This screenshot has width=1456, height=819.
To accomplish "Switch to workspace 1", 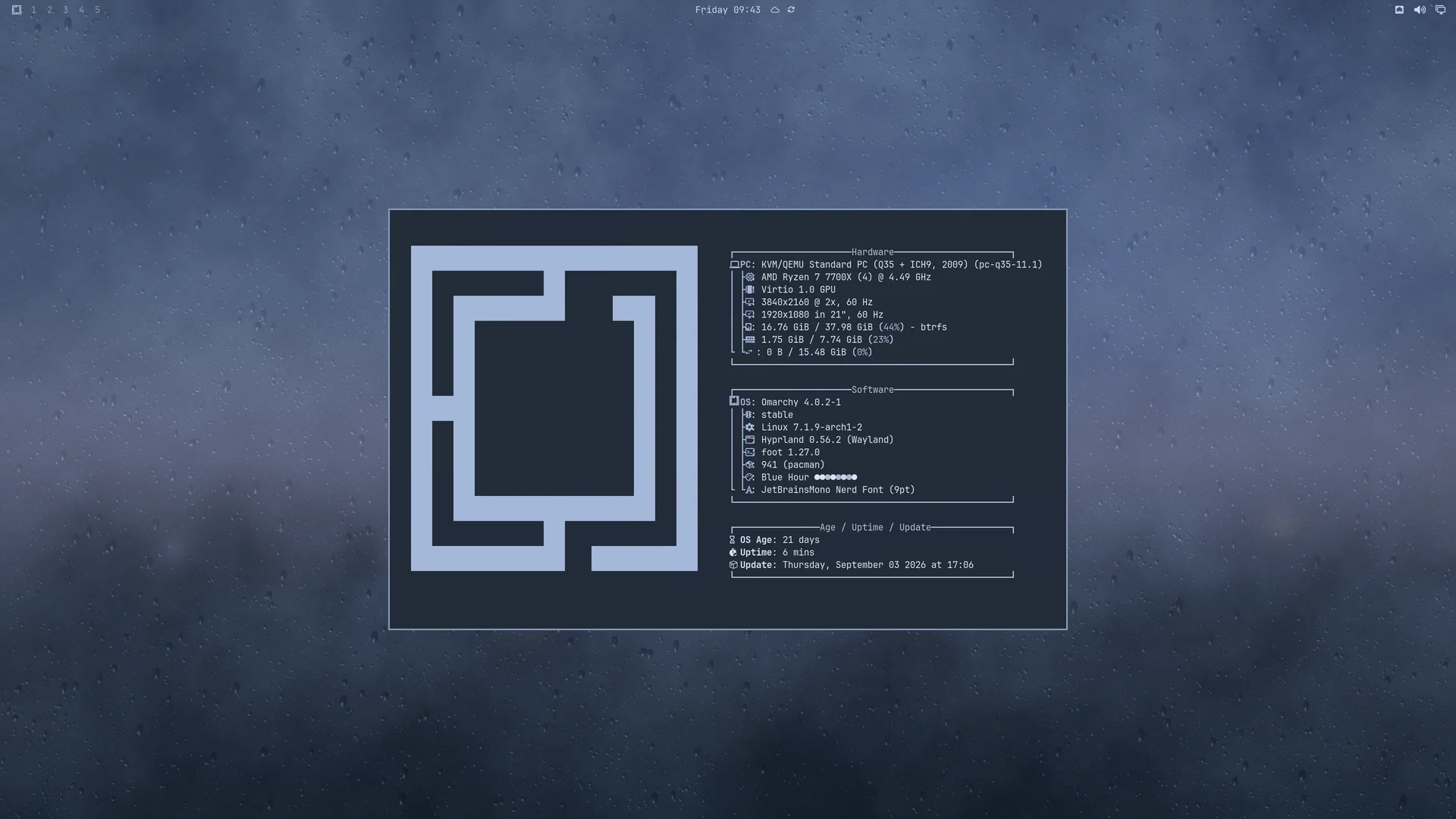I will (33, 10).
